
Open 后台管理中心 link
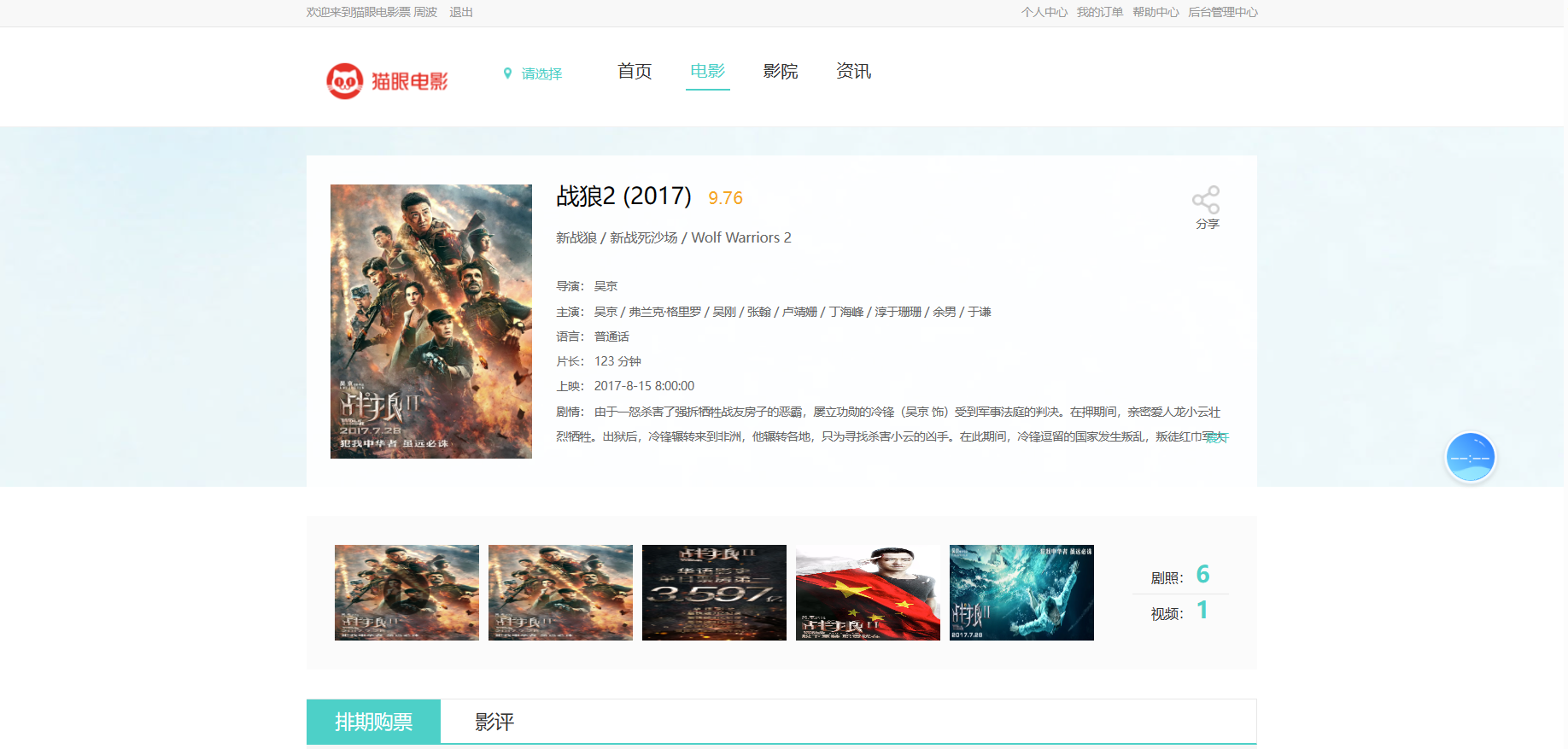tap(1223, 12)
